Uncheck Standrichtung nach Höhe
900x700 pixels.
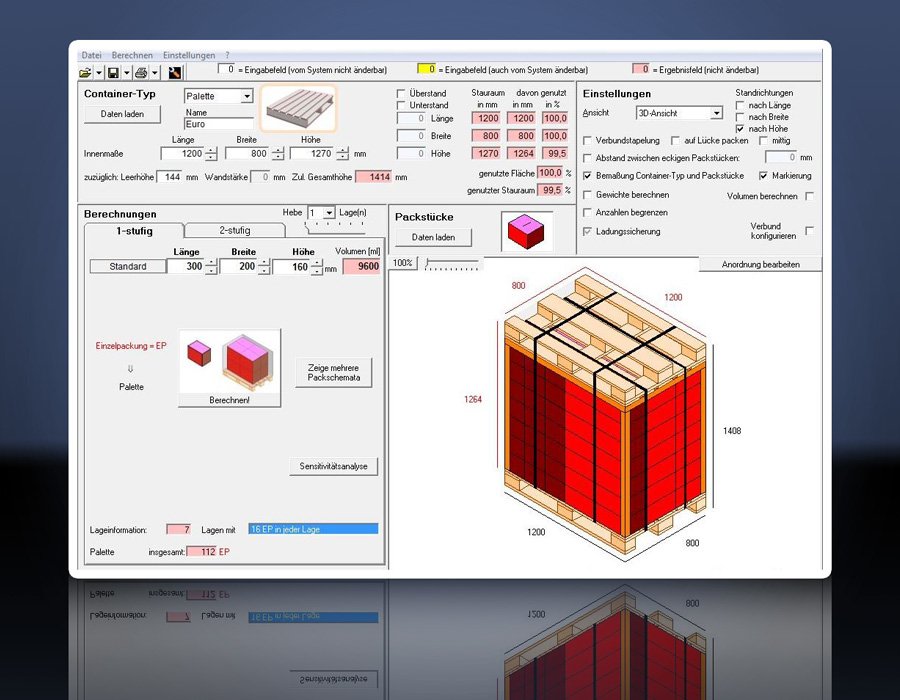pos(740,129)
